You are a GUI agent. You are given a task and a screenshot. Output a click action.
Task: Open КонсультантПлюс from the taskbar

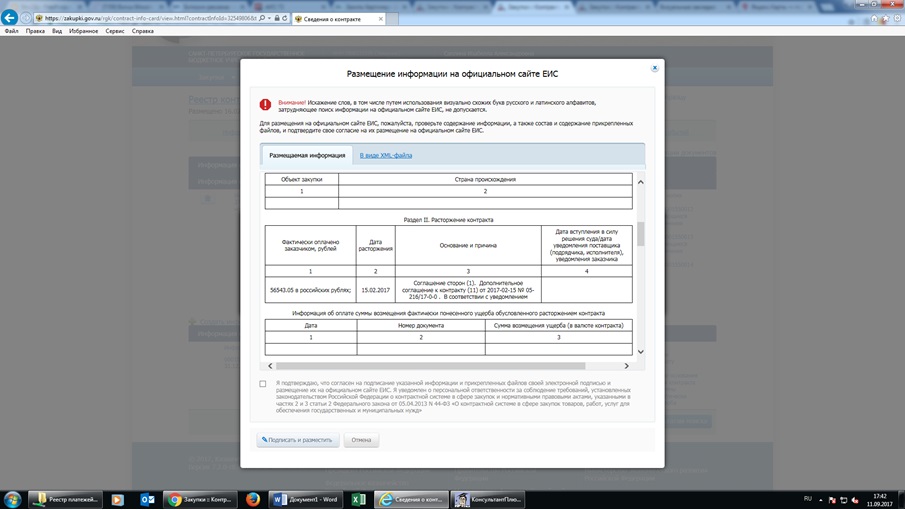[489, 500]
